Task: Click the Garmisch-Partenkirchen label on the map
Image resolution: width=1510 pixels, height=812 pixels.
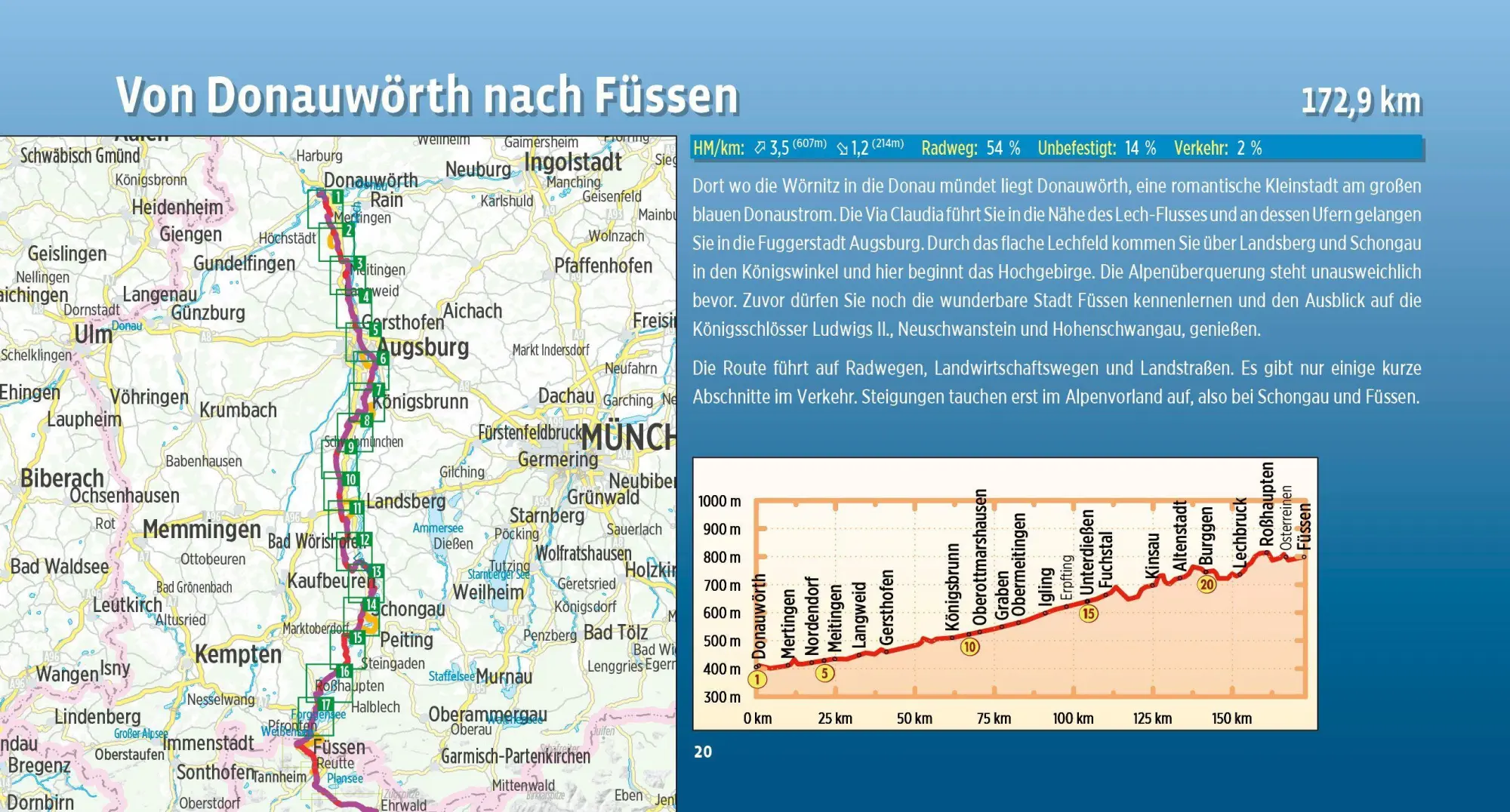Action: (516, 756)
